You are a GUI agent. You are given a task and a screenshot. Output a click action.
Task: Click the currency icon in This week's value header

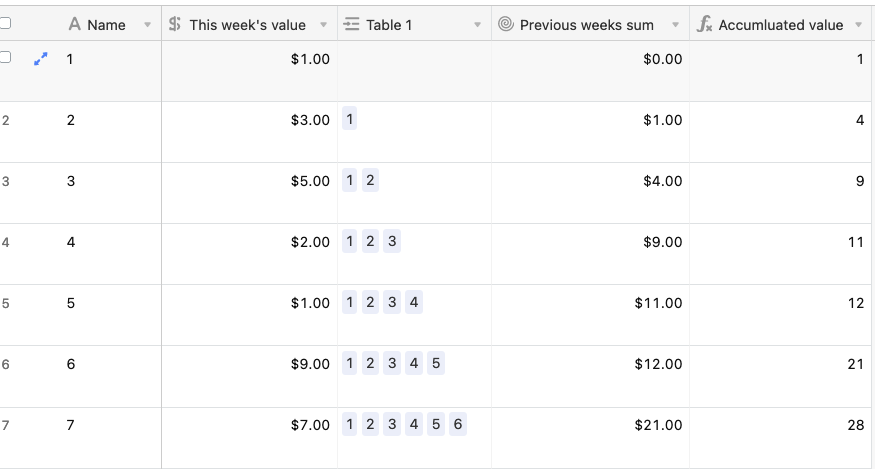[x=175, y=24]
